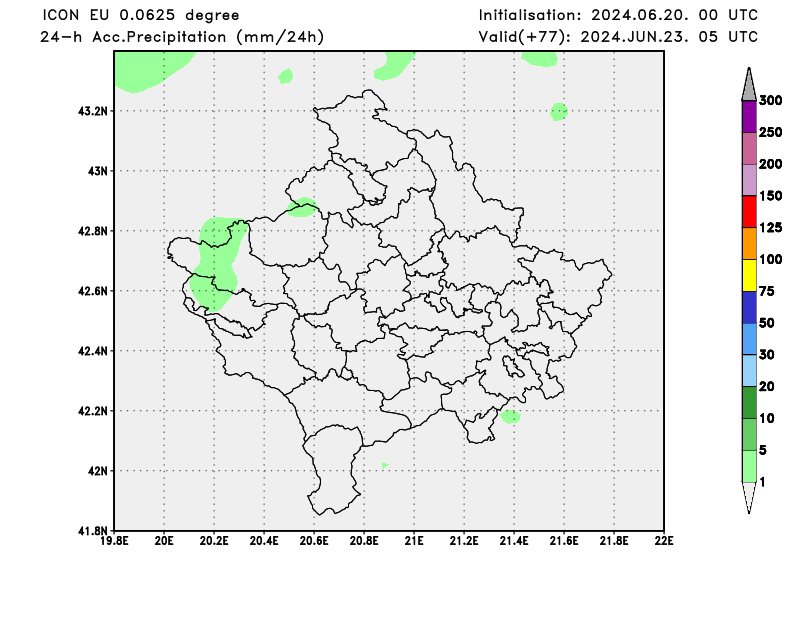Click the small precipitation blob near 21.6E 43.2N
Screen dimensions: 800x618
[x=559, y=111]
